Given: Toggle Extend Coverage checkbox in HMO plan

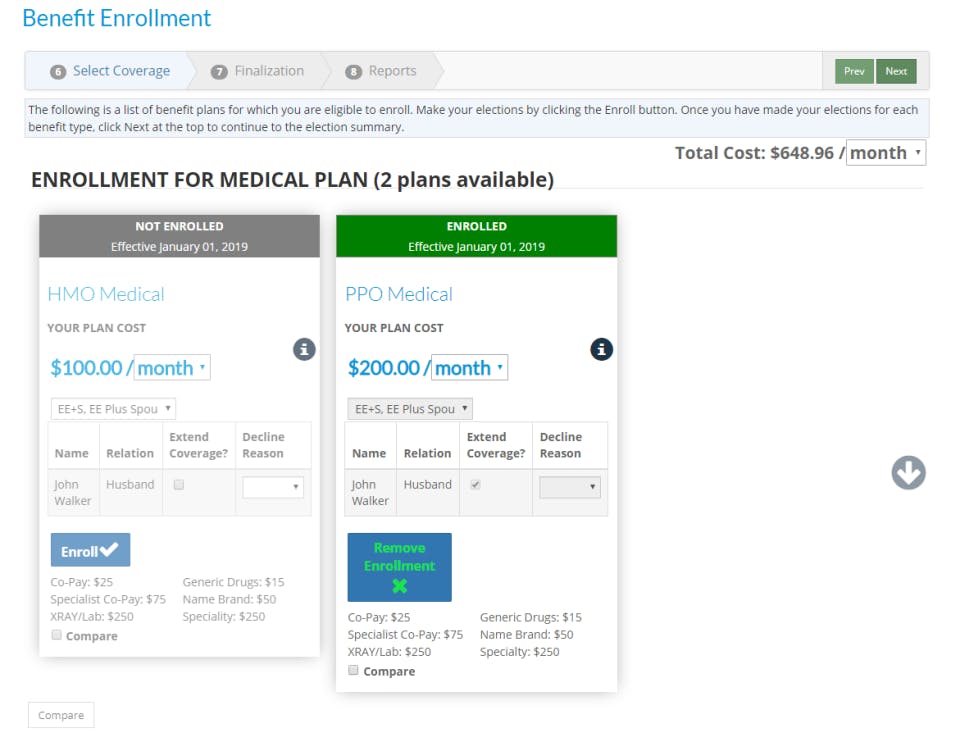Looking at the screenshot, I should coord(179,485).
